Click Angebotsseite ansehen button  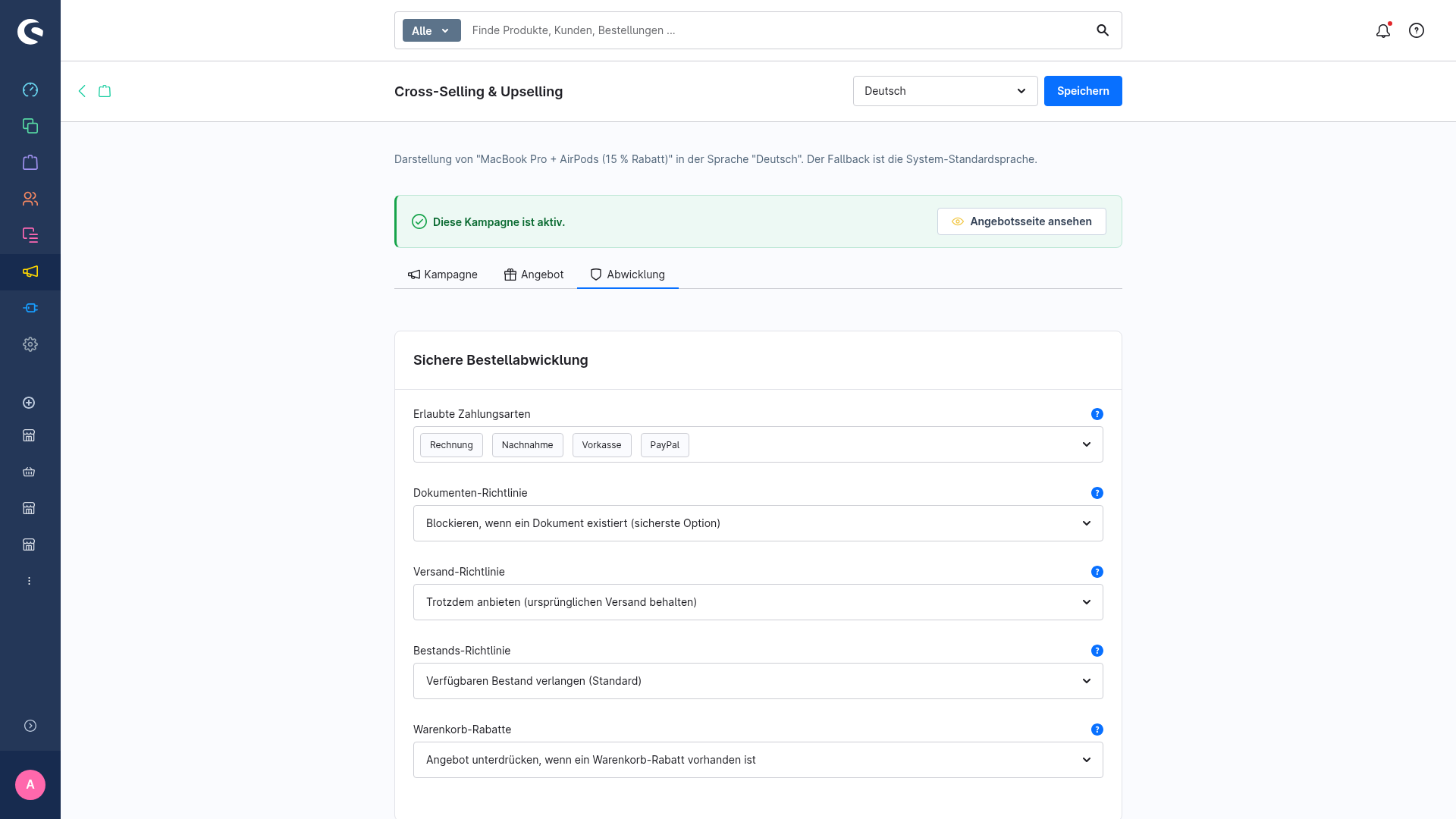(1021, 221)
